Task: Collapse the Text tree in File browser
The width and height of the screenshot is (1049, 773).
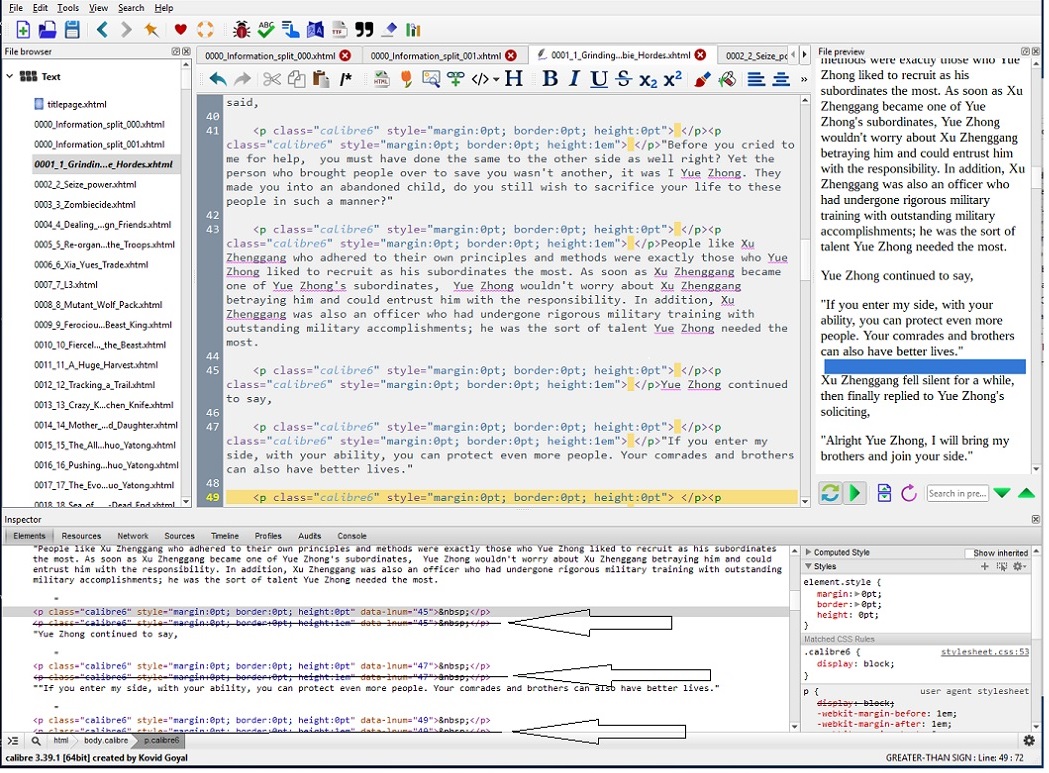Action: (x=10, y=76)
